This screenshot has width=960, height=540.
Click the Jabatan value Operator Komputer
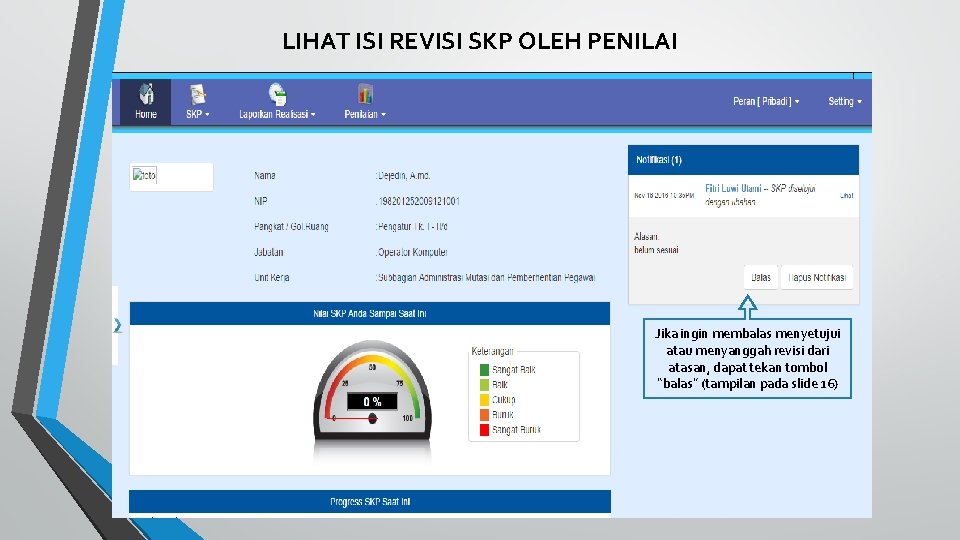pyautogui.click(x=411, y=252)
